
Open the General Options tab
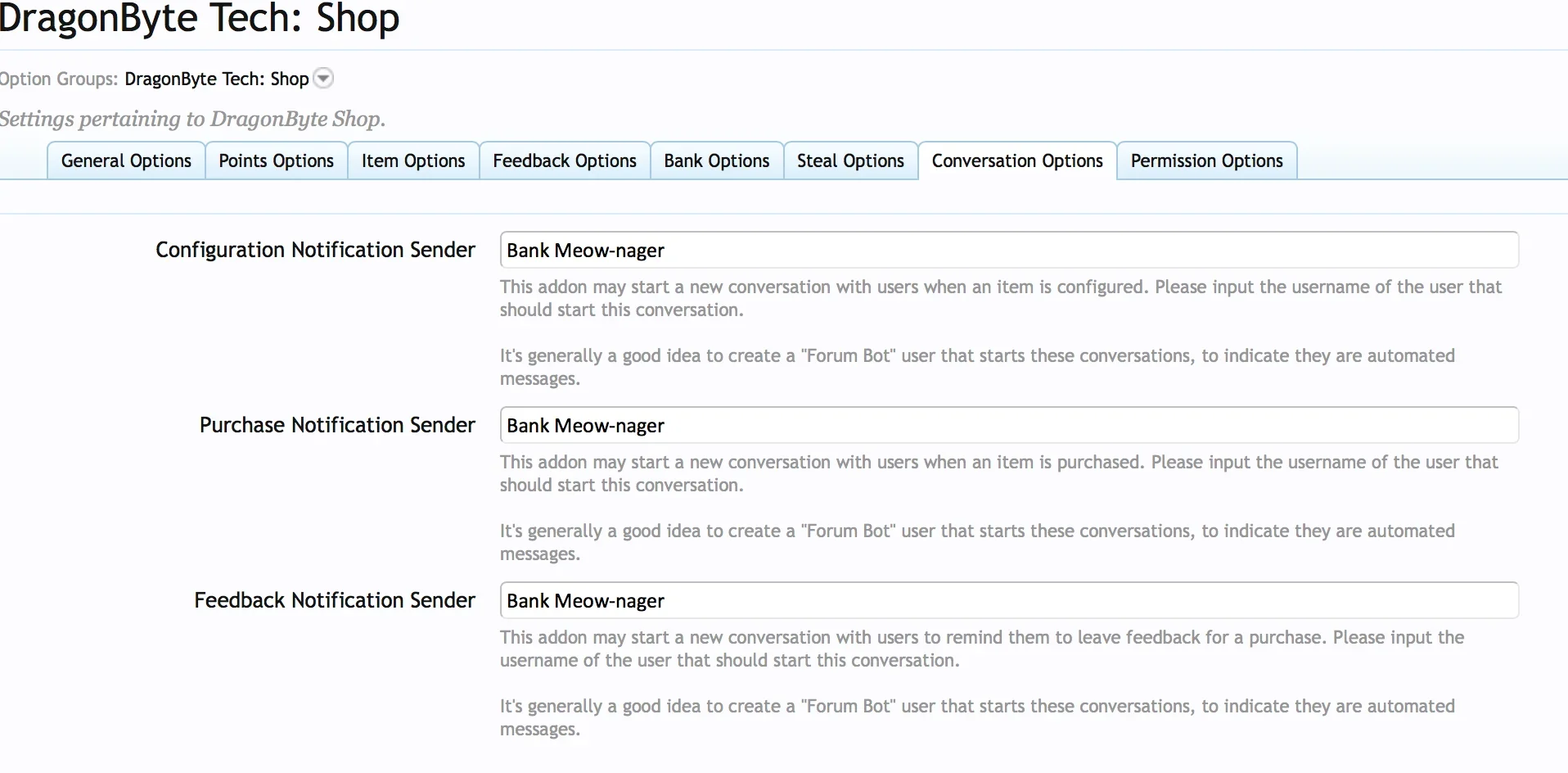tap(126, 160)
